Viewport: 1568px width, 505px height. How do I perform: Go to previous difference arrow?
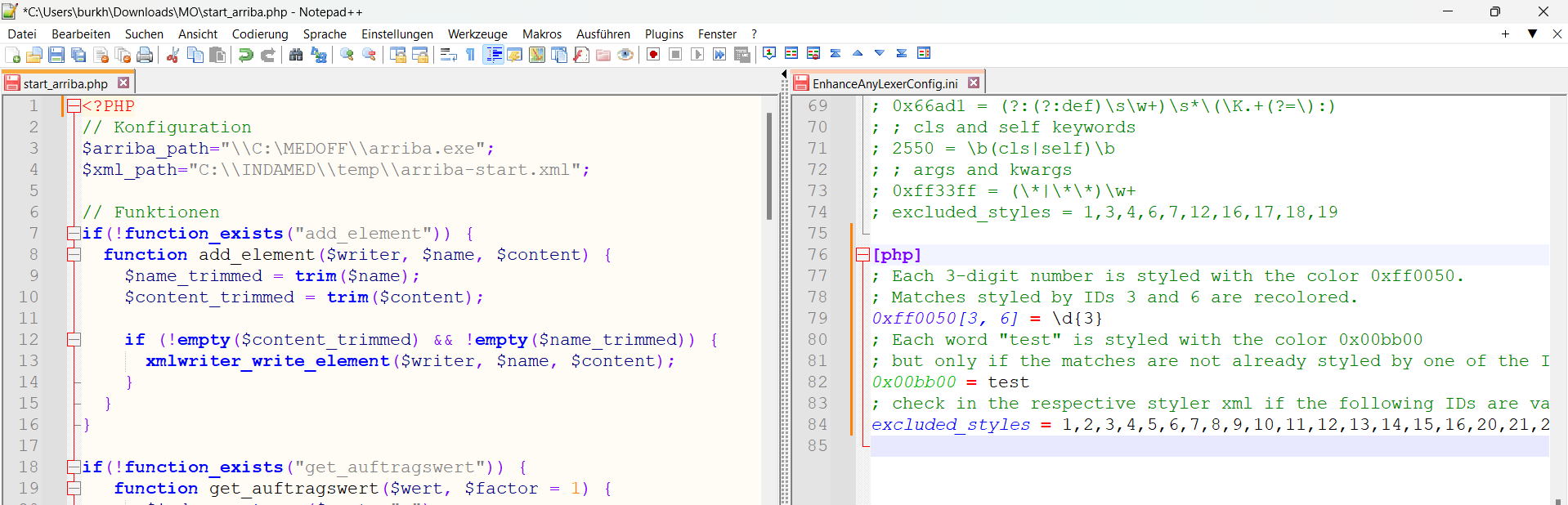[x=858, y=53]
